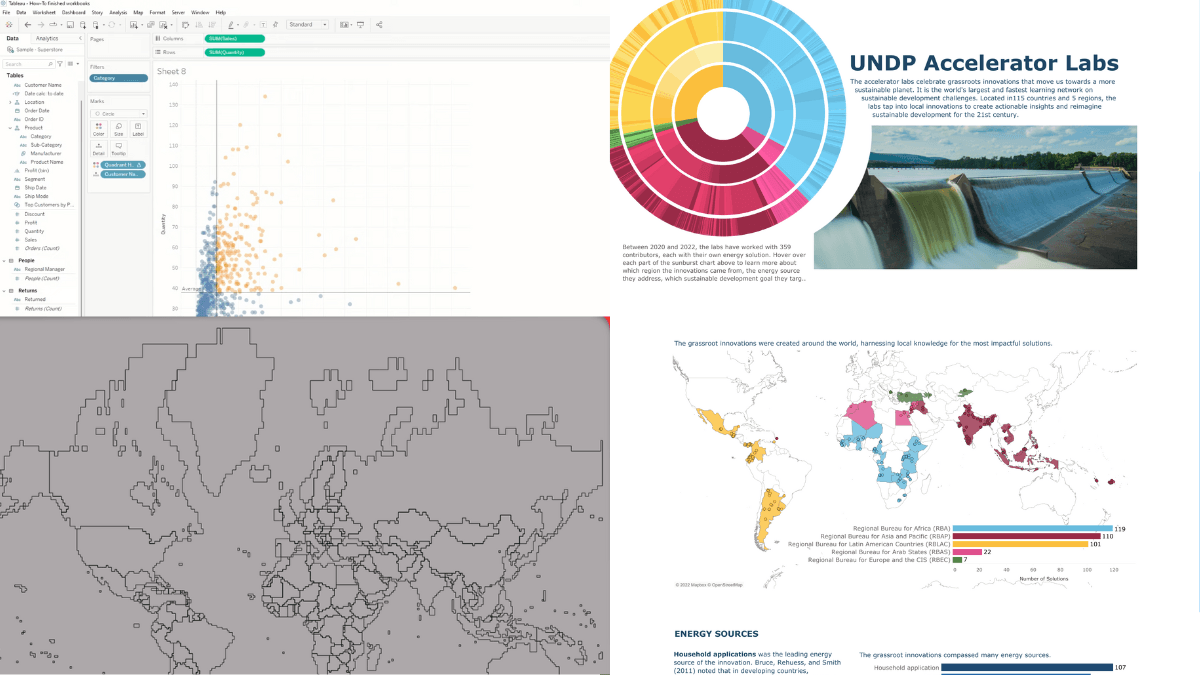Open the Standard fit dropdown
Image resolution: width=1200 pixels, height=675 pixels.
(x=307, y=24)
